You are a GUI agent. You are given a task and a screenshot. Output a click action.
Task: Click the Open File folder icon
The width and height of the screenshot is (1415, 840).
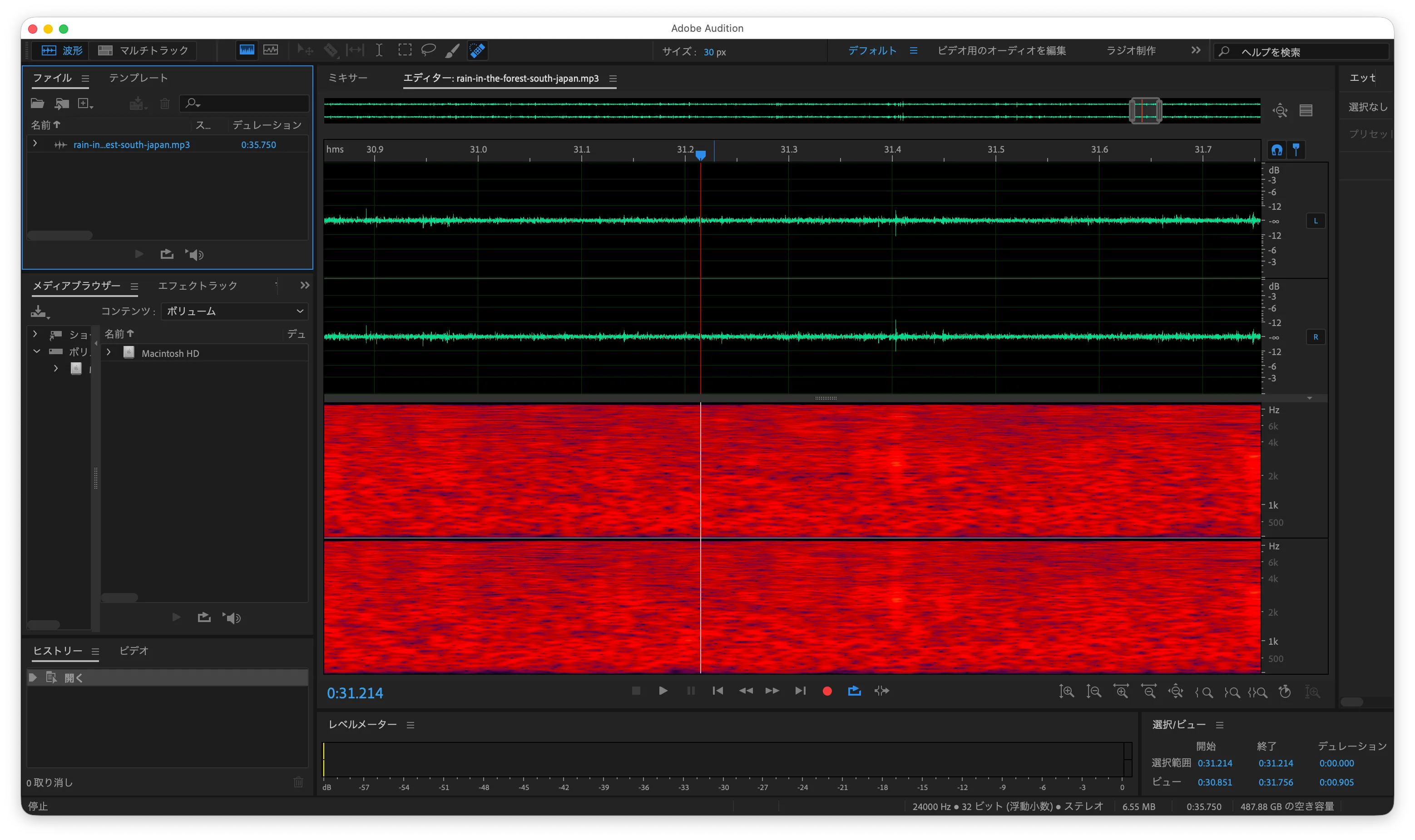tap(37, 103)
